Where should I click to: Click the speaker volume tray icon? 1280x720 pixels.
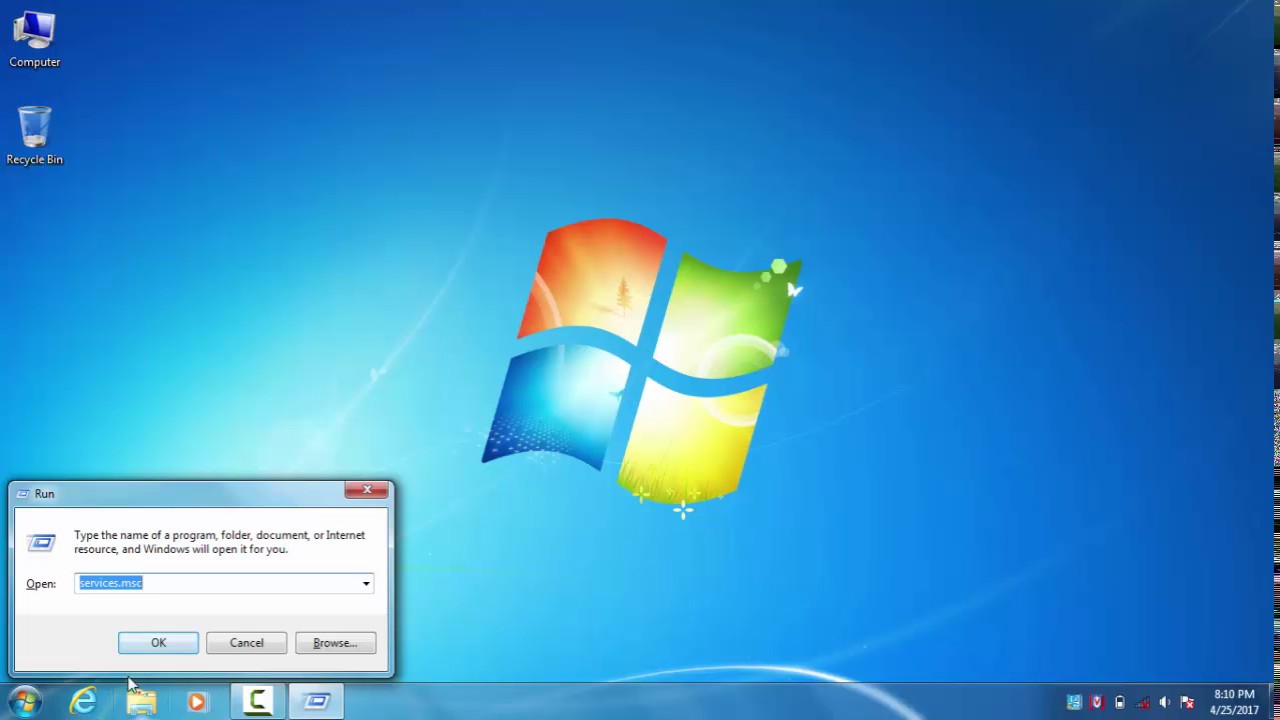[x=1165, y=702]
